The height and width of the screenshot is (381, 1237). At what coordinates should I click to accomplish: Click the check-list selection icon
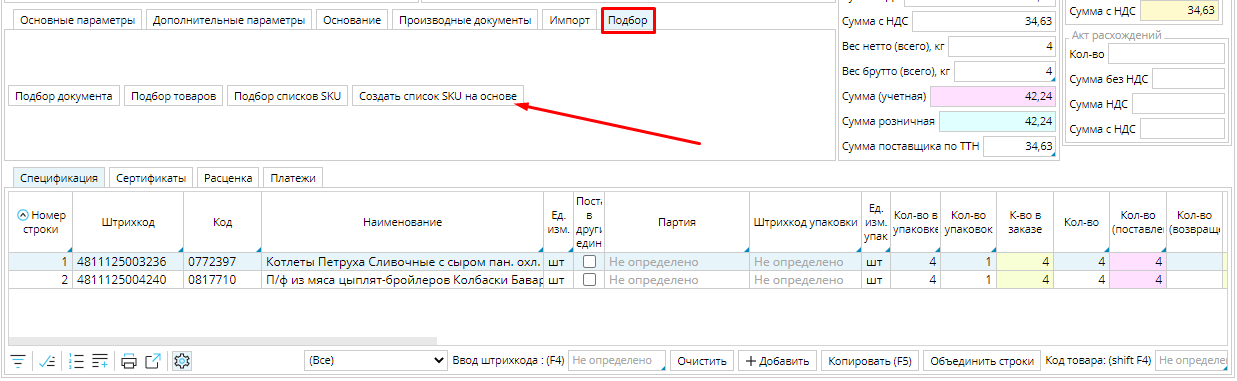click(47, 361)
